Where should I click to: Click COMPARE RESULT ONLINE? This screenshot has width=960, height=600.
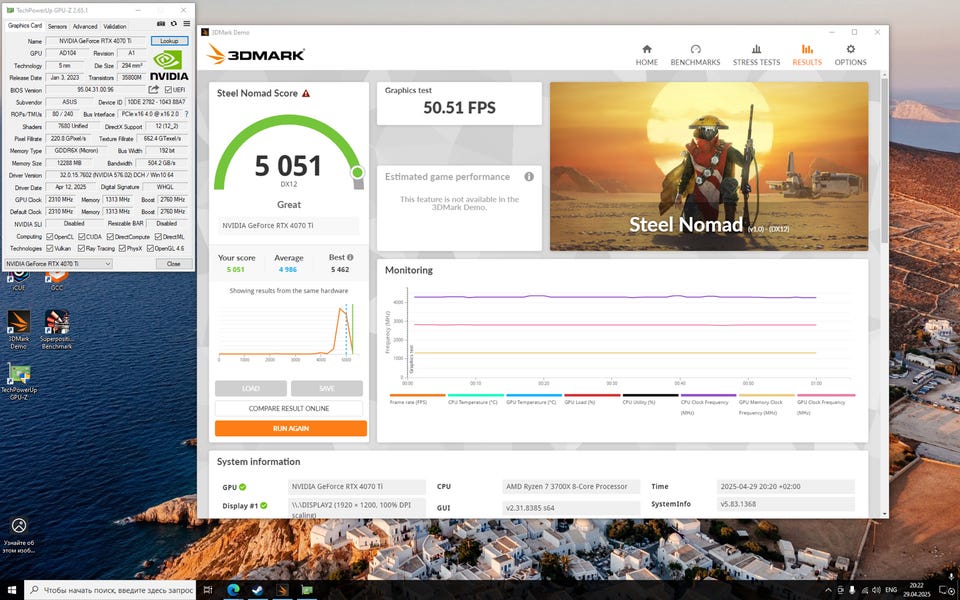pyautogui.click(x=288, y=408)
